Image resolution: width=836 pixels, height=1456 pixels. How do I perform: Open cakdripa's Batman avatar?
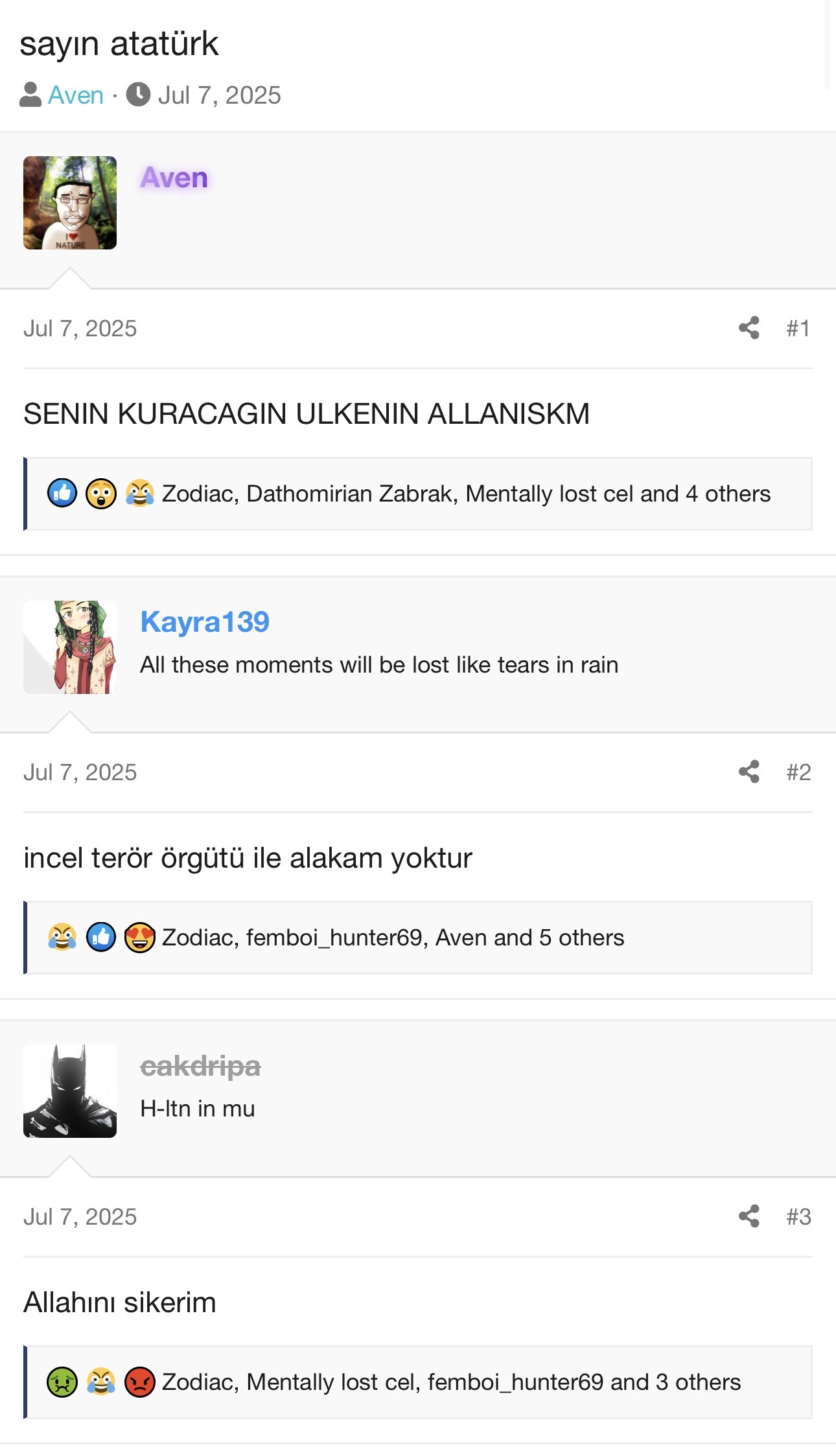pos(70,1091)
